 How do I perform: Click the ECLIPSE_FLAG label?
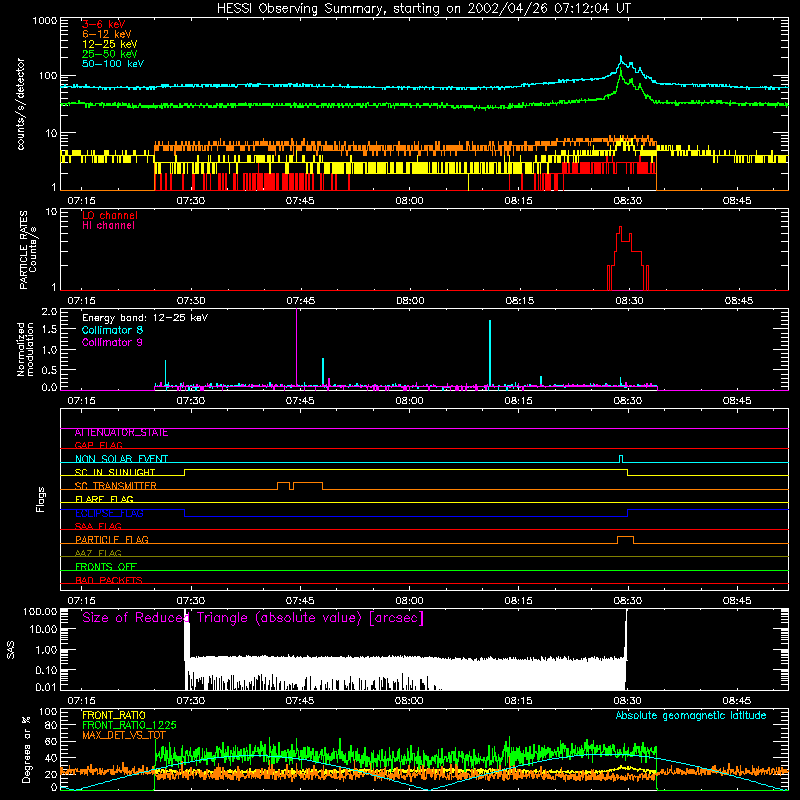[x=109, y=513]
